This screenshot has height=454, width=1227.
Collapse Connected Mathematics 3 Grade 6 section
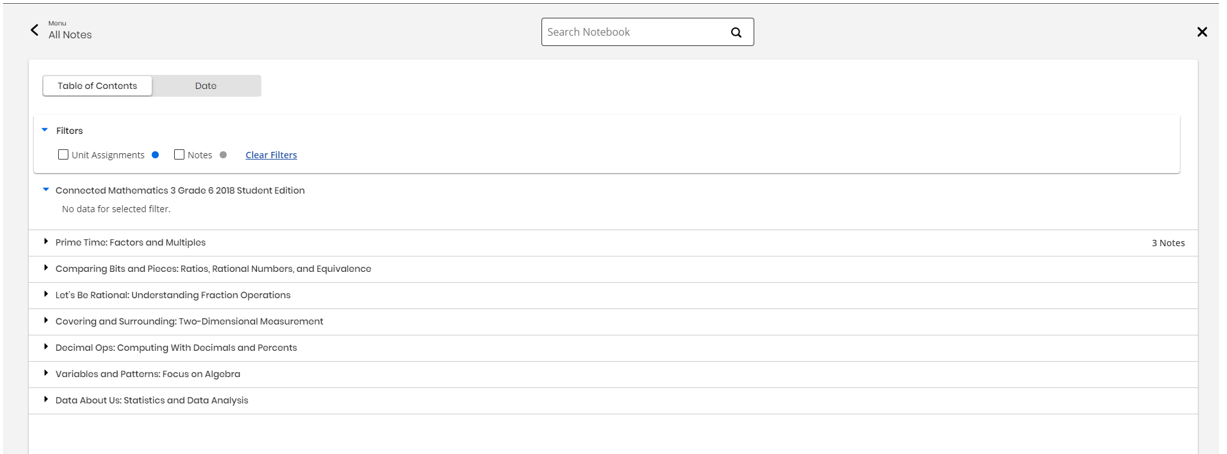[45, 190]
